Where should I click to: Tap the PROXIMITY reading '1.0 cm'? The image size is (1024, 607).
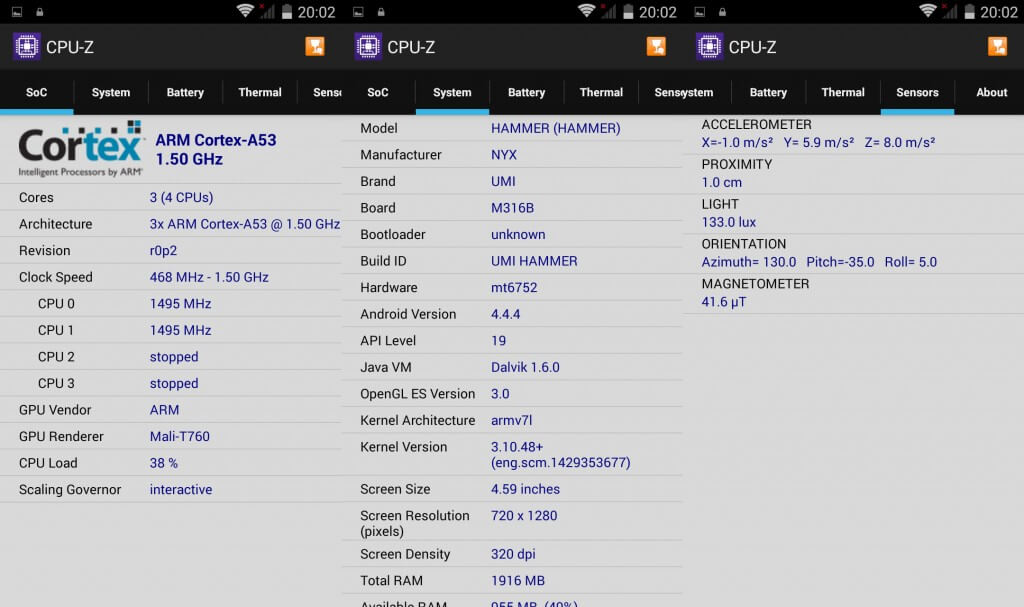click(722, 182)
